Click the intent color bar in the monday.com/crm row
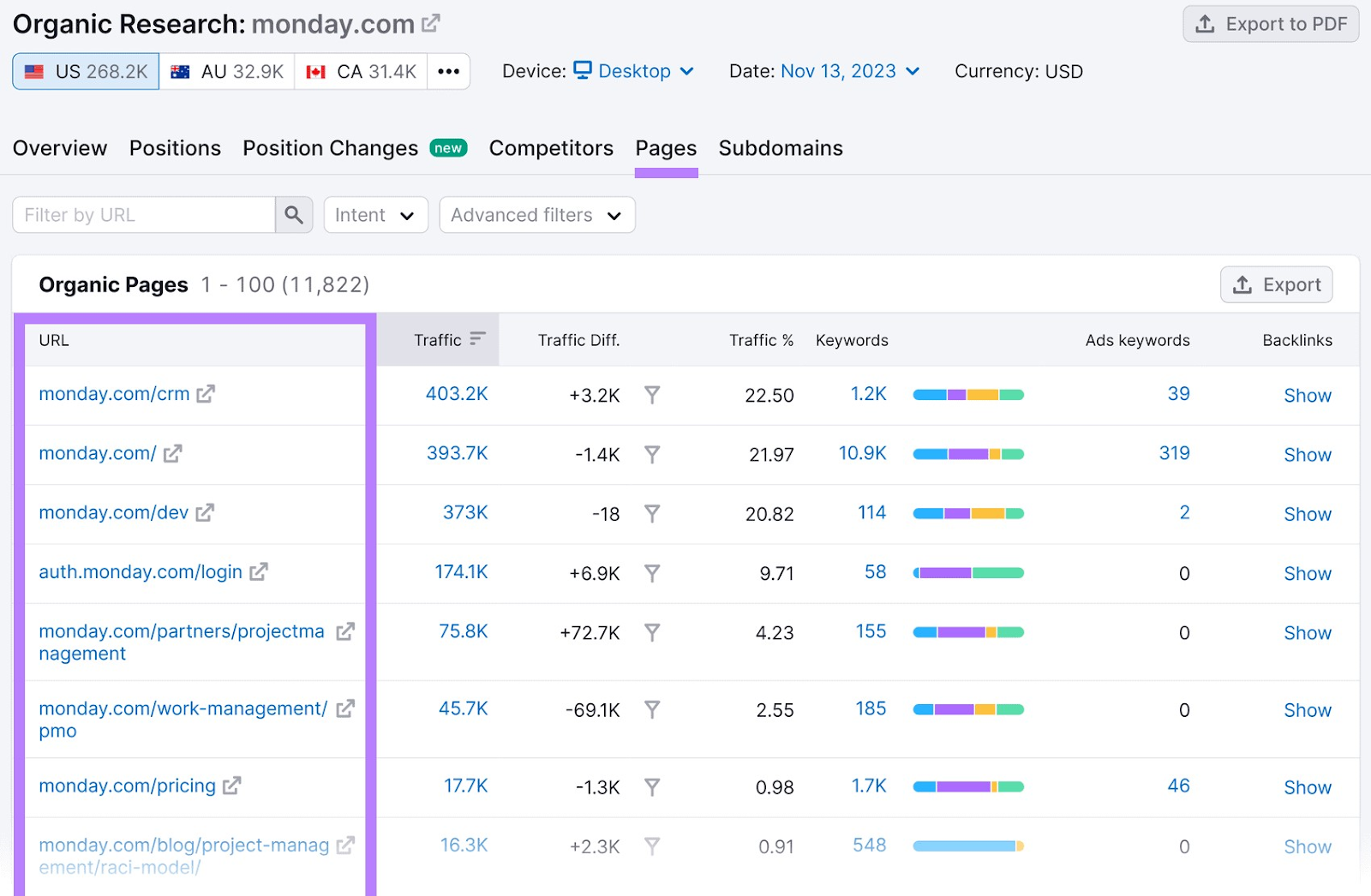Viewport: 1371px width, 896px height. pyautogui.click(x=968, y=395)
